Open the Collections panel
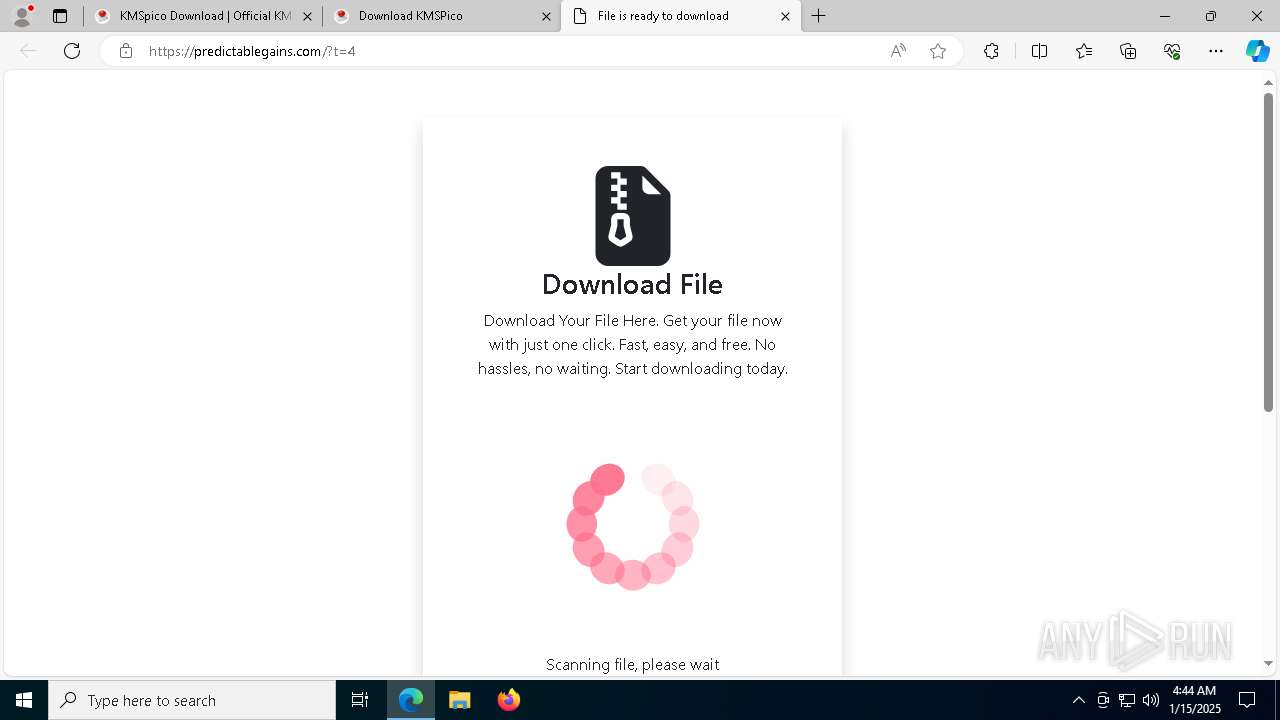The width and height of the screenshot is (1280, 720). 1128,51
